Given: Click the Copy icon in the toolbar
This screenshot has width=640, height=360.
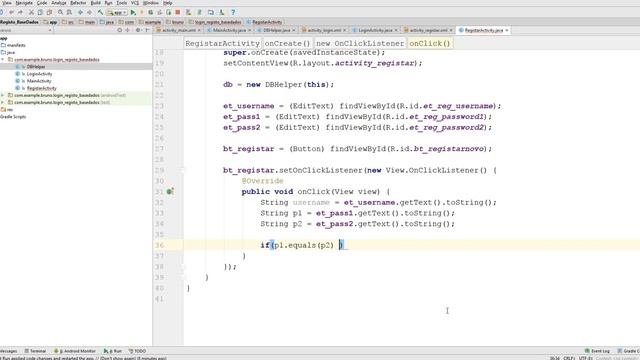Looking at the screenshot, I should pos(40,13).
